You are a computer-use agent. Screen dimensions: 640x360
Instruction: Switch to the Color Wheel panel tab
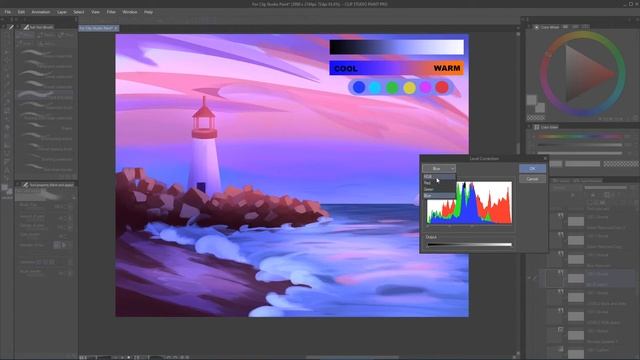pos(547,27)
